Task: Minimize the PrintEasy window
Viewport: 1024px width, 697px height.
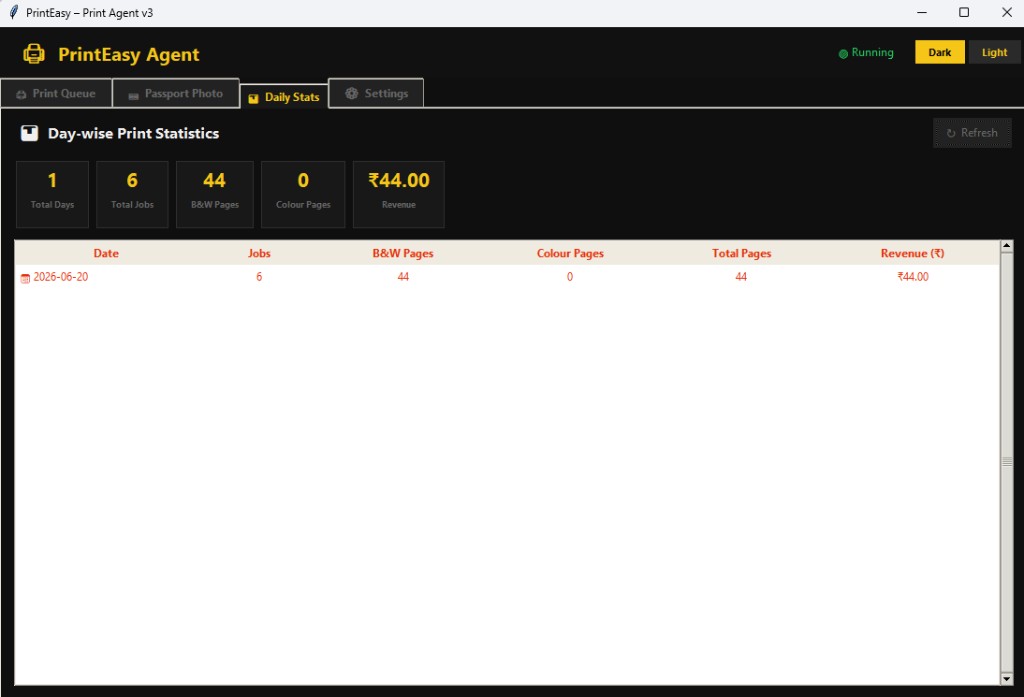Action: tap(921, 12)
